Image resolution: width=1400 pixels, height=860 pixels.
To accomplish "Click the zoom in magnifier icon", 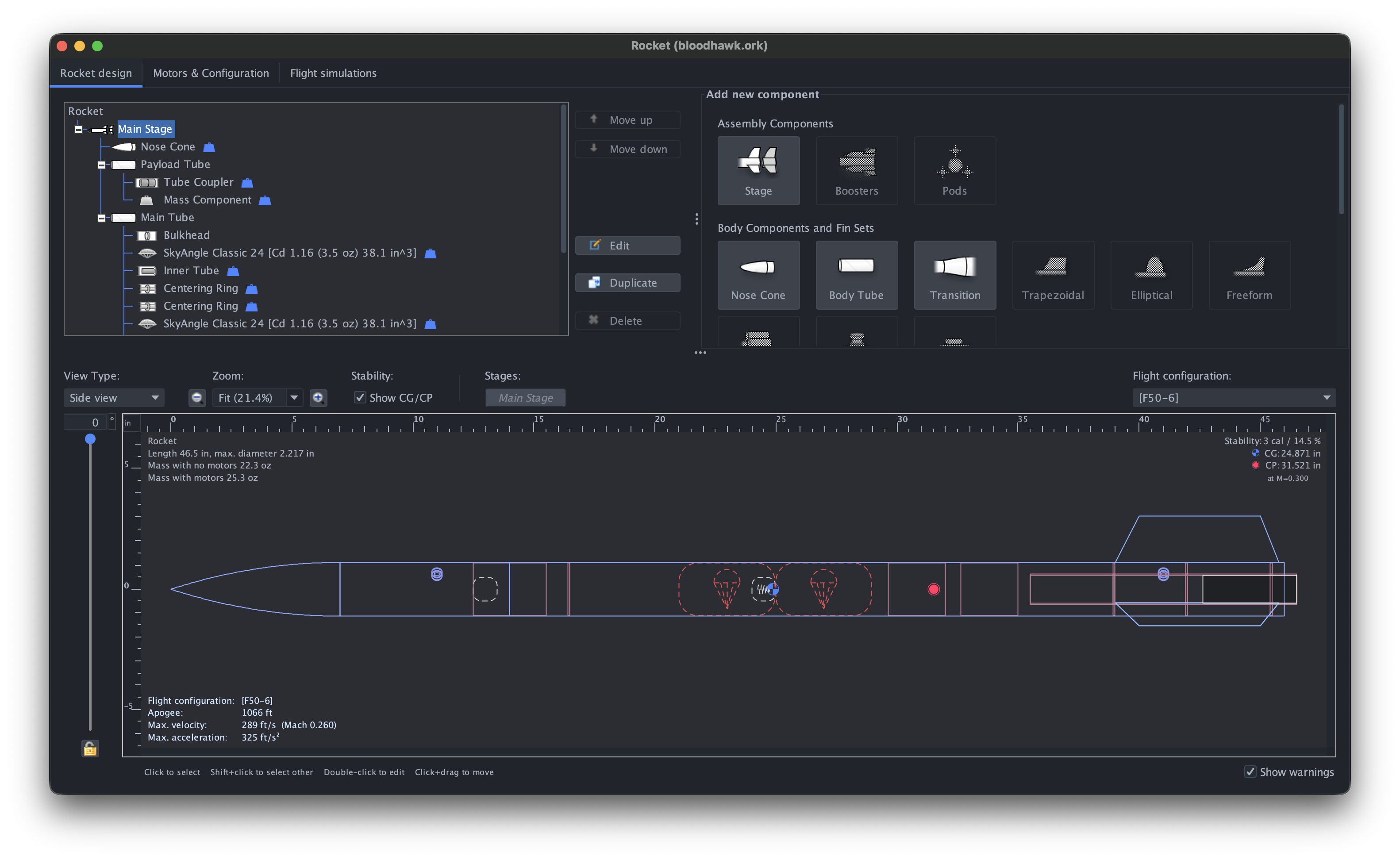I will pos(319,398).
